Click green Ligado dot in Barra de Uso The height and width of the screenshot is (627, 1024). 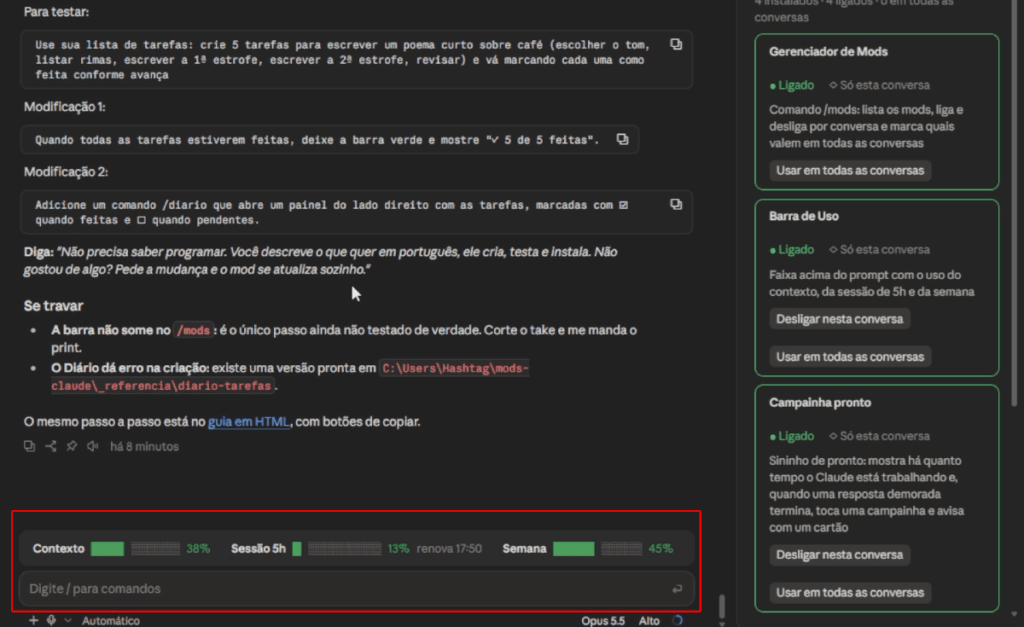773,250
